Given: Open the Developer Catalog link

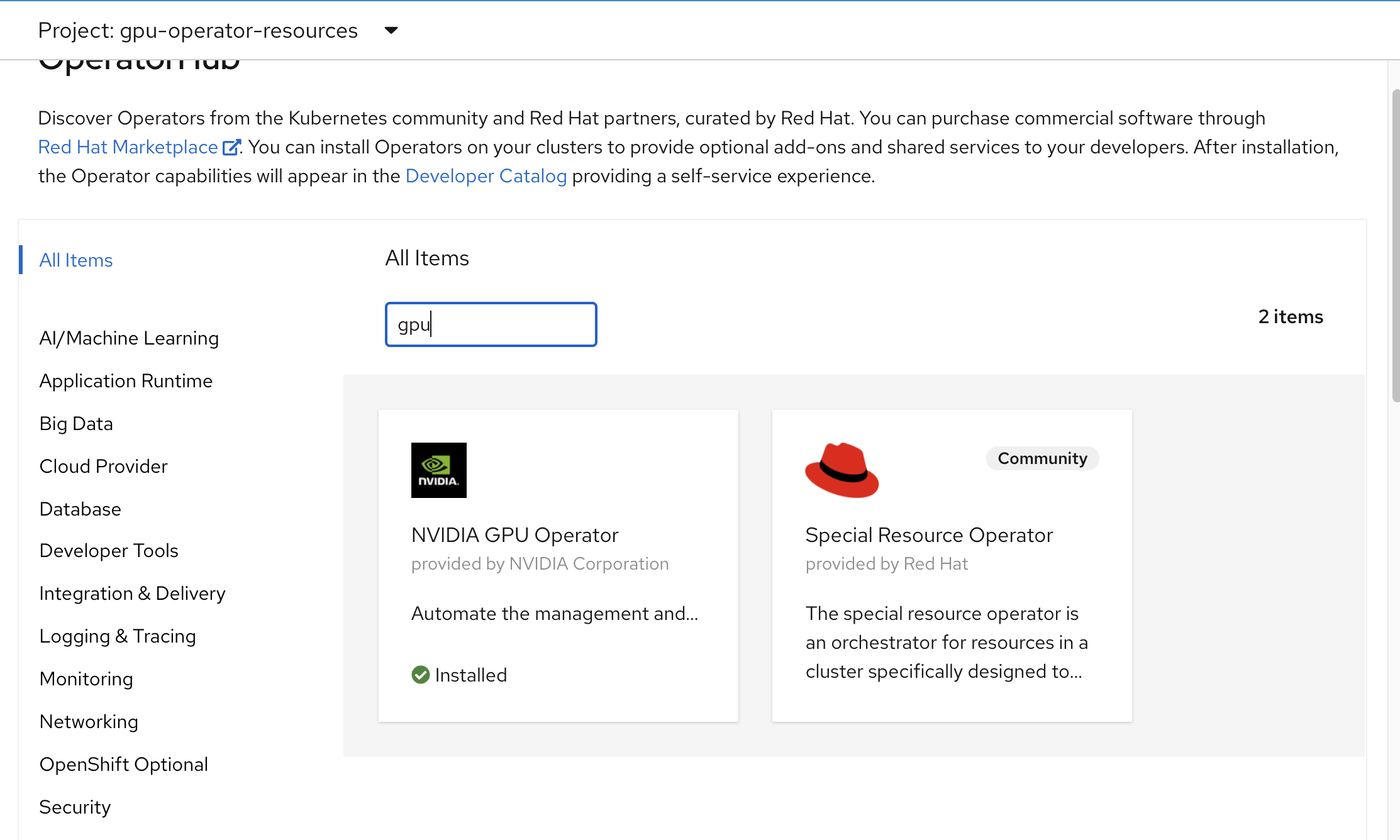Looking at the screenshot, I should click(x=486, y=176).
